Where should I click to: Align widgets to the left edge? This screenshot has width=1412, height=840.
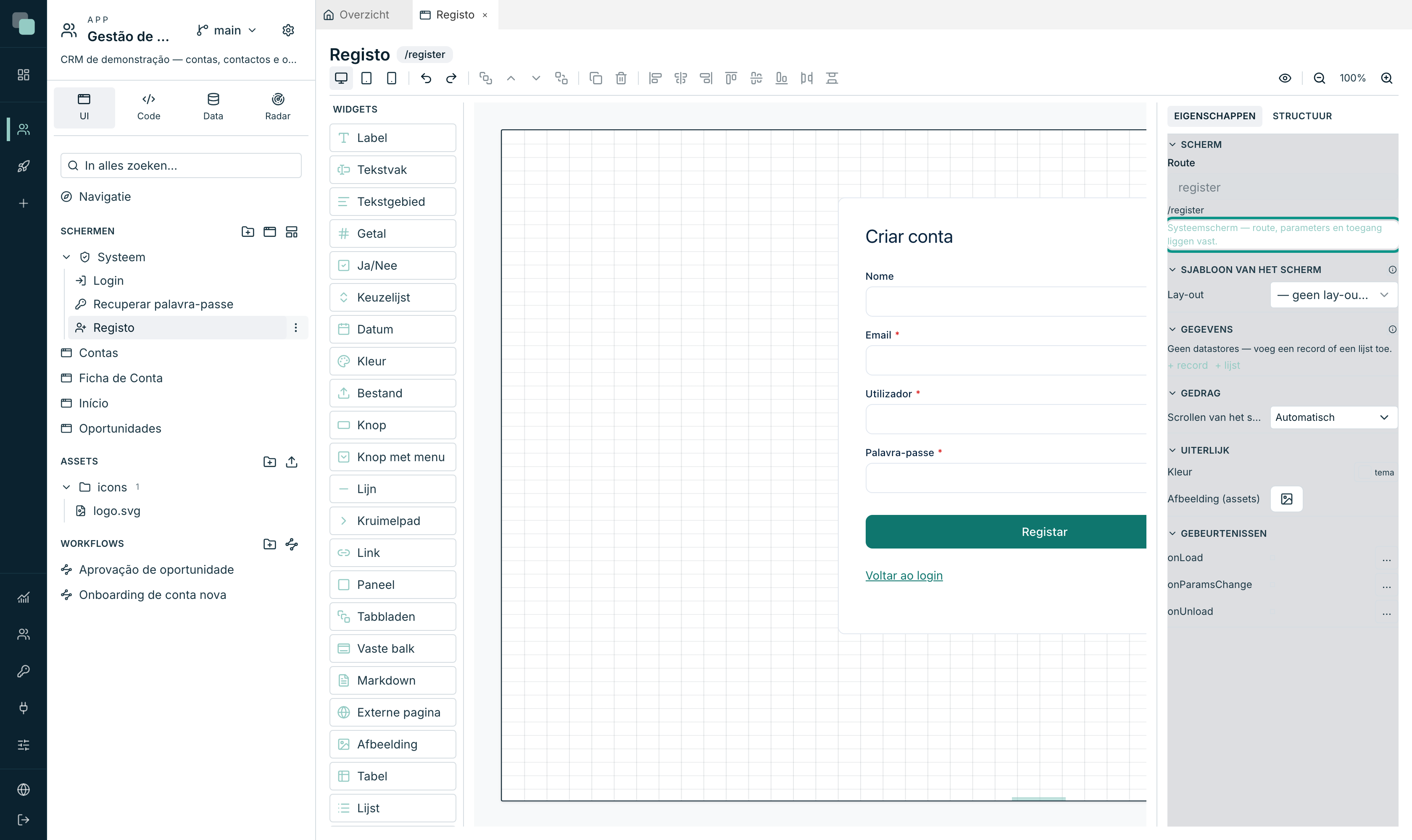(x=655, y=78)
